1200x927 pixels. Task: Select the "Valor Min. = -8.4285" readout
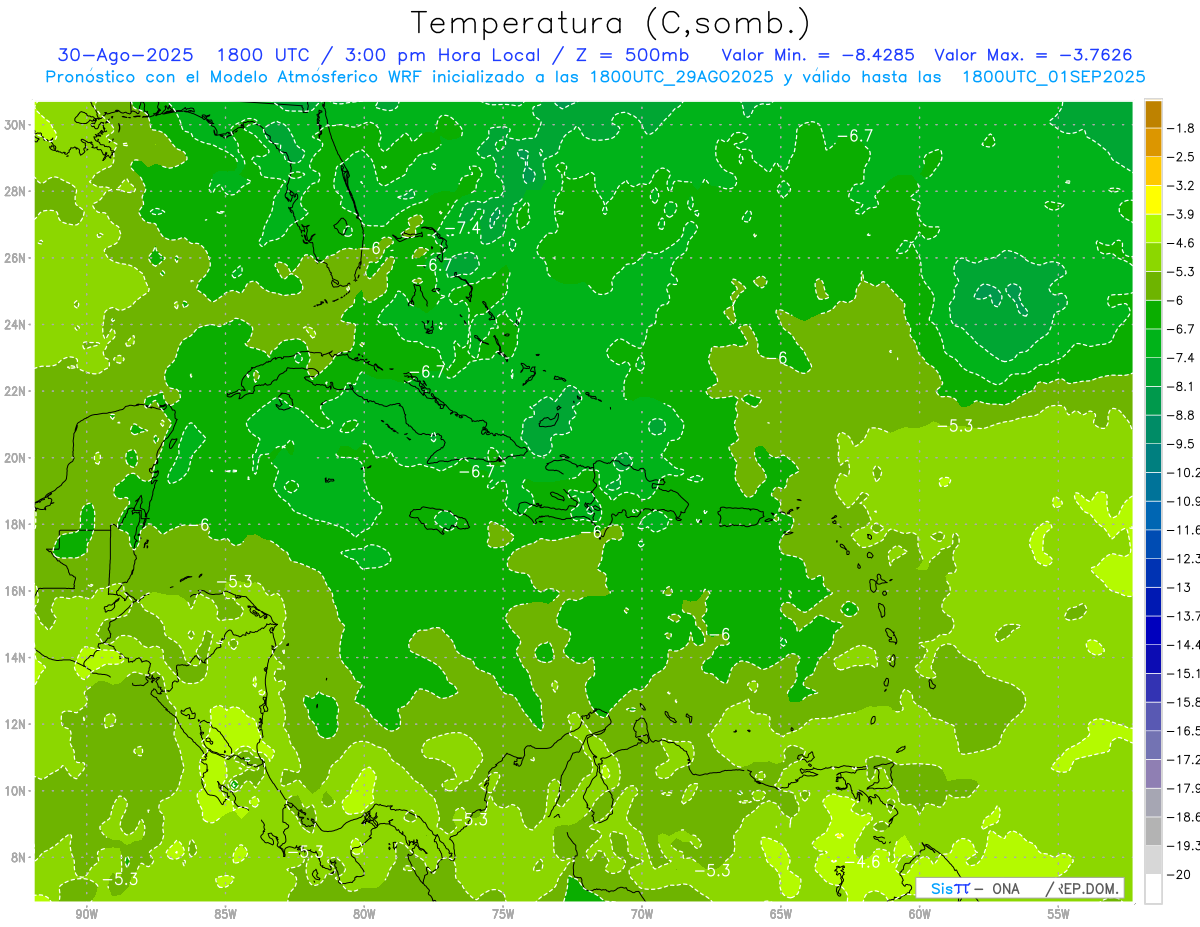click(816, 55)
